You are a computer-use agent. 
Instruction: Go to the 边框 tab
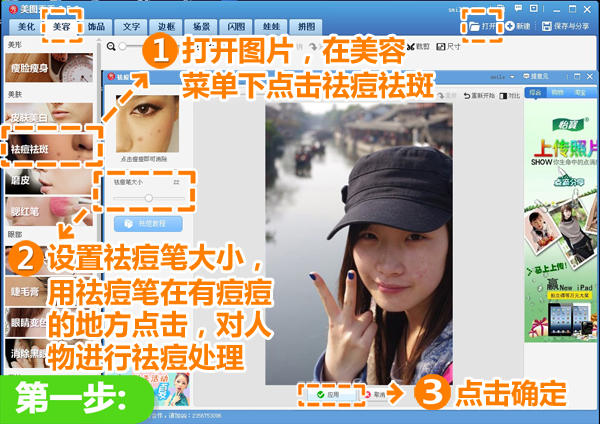click(x=166, y=27)
